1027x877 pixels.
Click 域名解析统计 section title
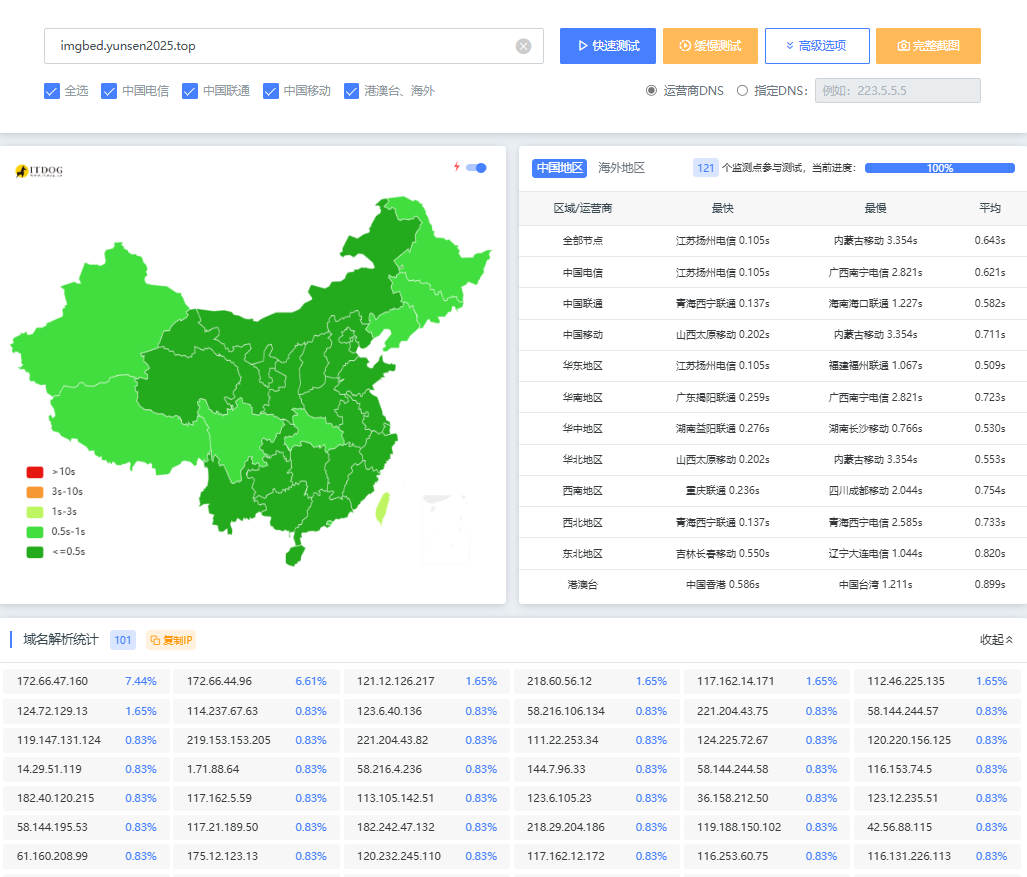click(x=61, y=639)
